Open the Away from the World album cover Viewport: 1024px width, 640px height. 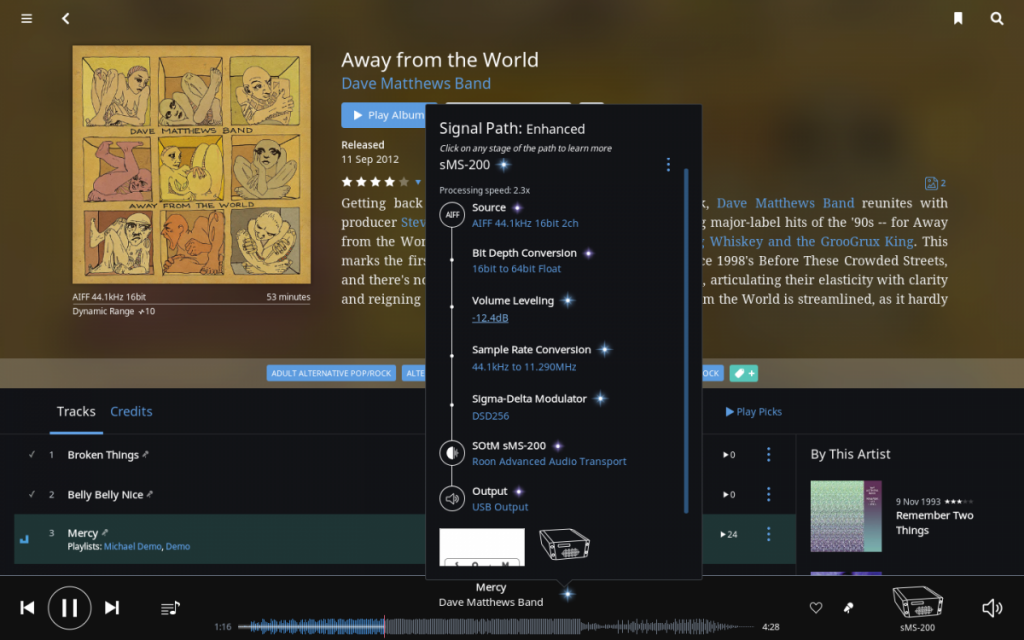point(191,165)
